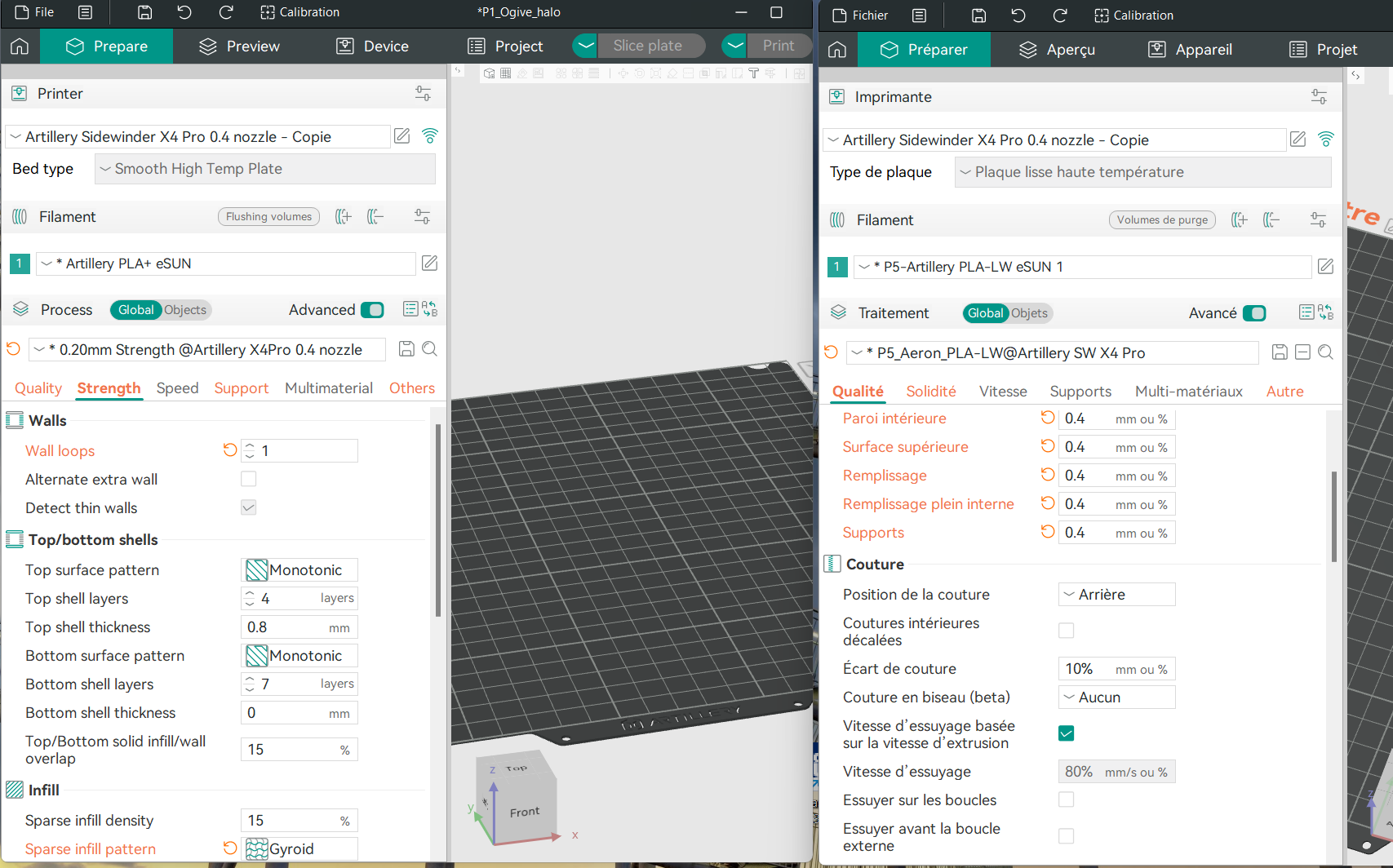Open the Bed type dropdown
The width and height of the screenshot is (1393, 868).
point(266,169)
